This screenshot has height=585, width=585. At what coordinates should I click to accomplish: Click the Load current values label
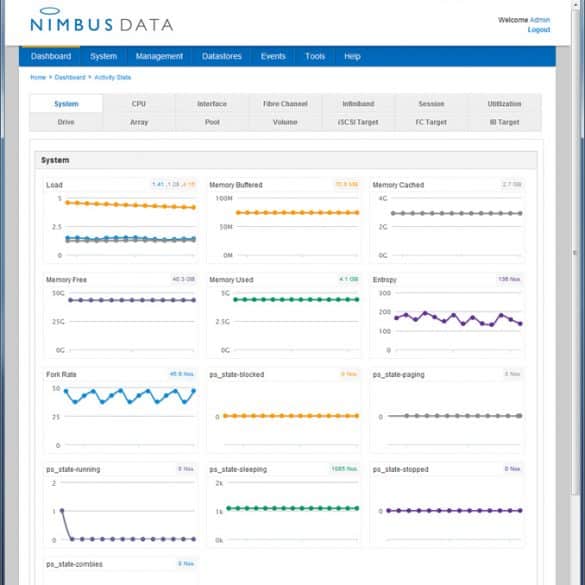tap(173, 184)
